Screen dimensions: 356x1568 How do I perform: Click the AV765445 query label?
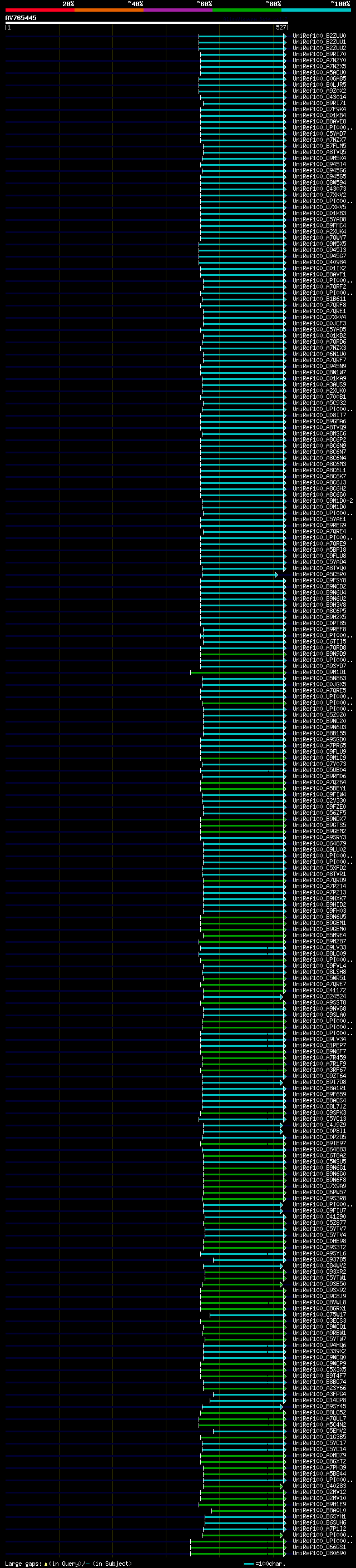tap(21, 18)
